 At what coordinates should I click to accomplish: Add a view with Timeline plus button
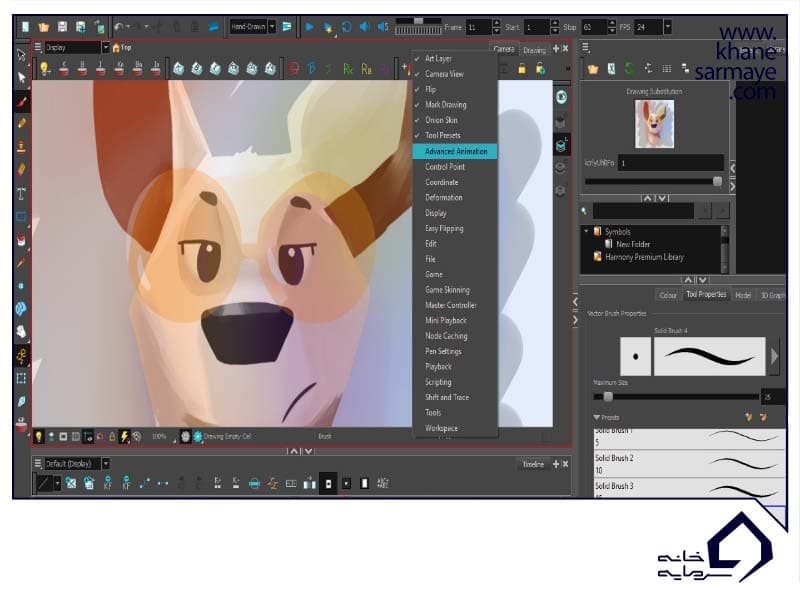pyautogui.click(x=556, y=464)
